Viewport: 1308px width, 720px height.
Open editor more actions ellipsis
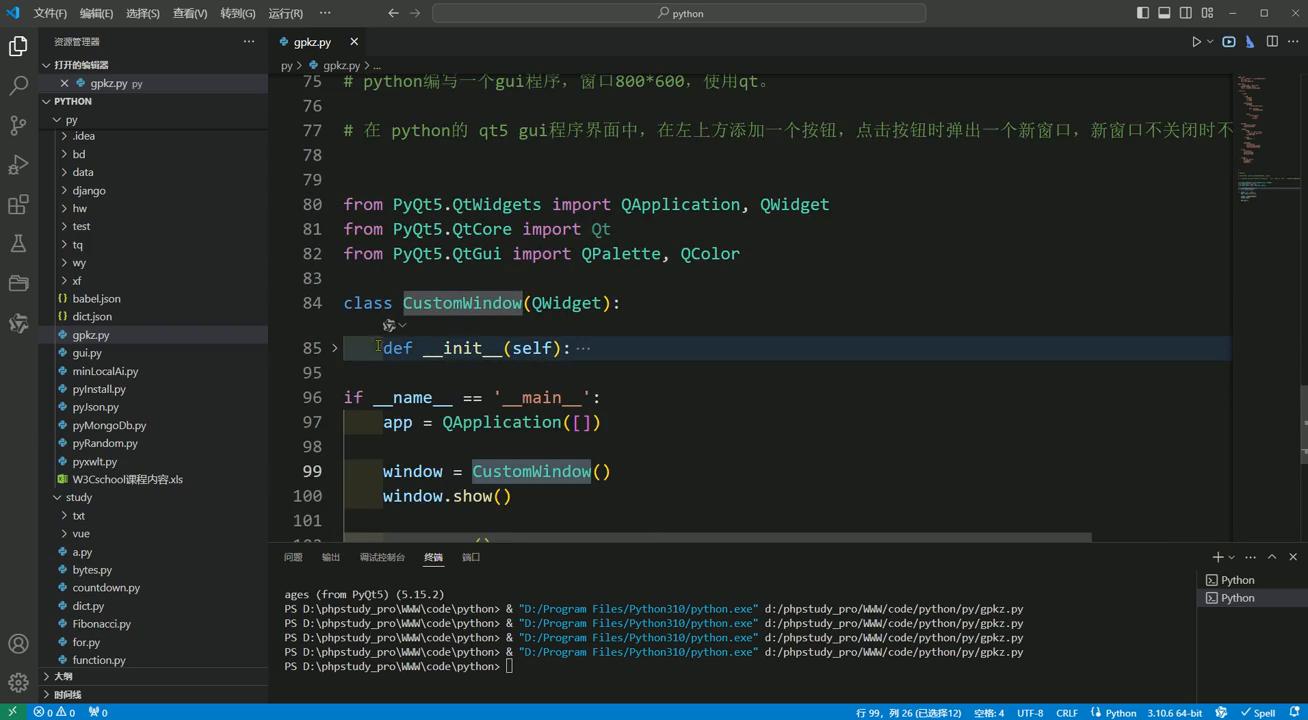pos(1293,42)
